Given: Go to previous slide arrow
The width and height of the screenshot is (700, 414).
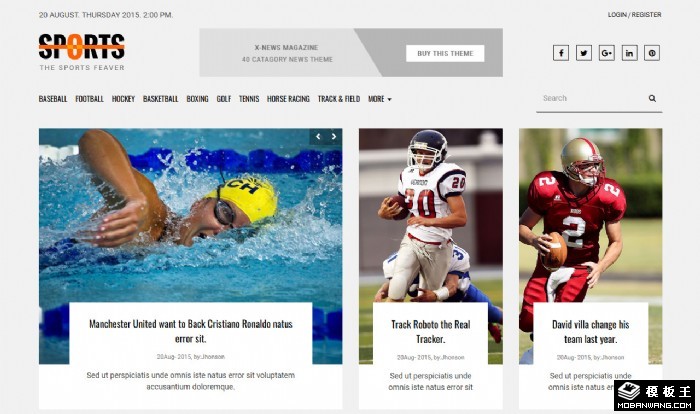Looking at the screenshot, I should 318,137.
